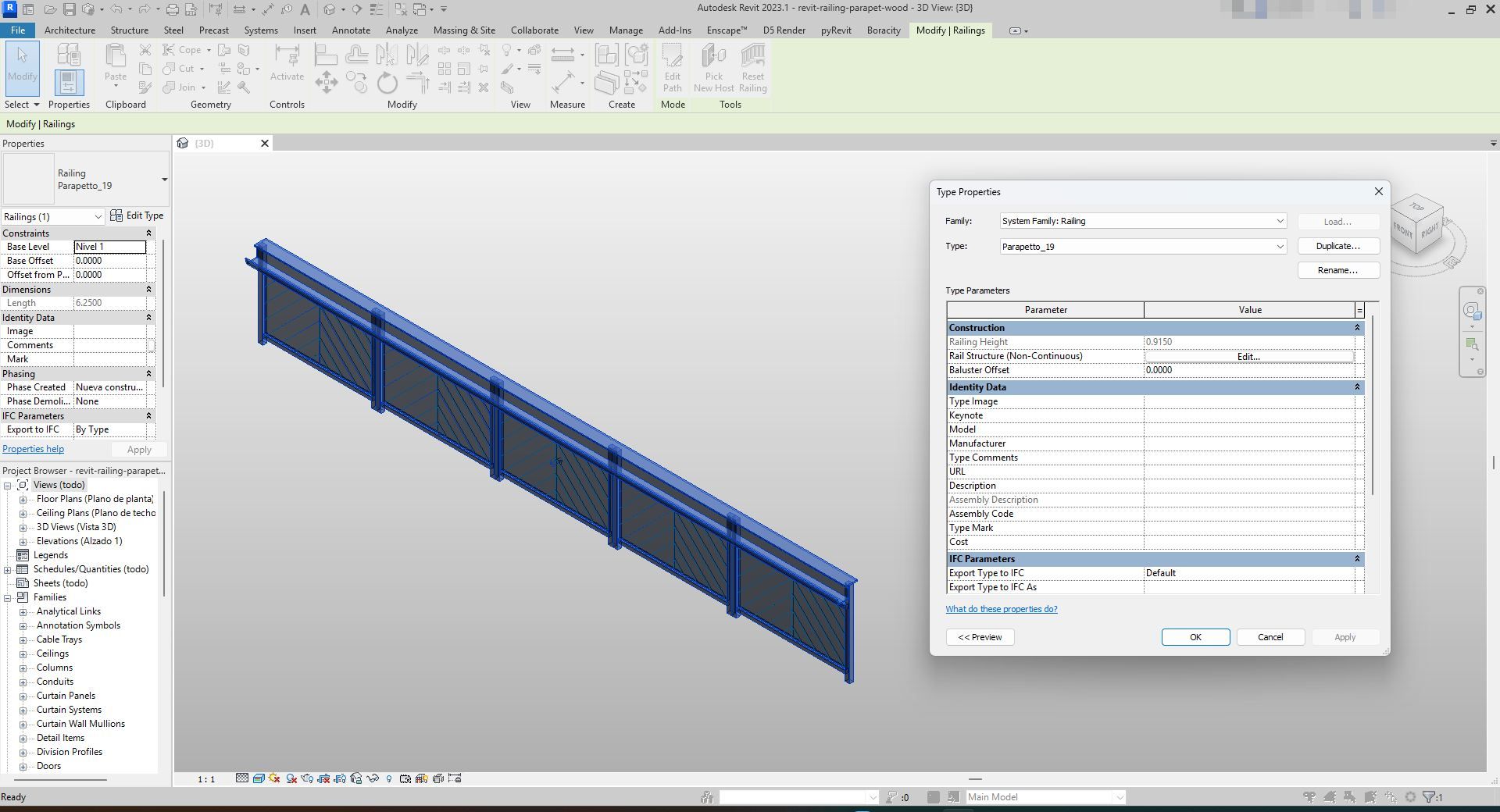Click the Crop View icon
1500x812 pixels.
coord(323,778)
